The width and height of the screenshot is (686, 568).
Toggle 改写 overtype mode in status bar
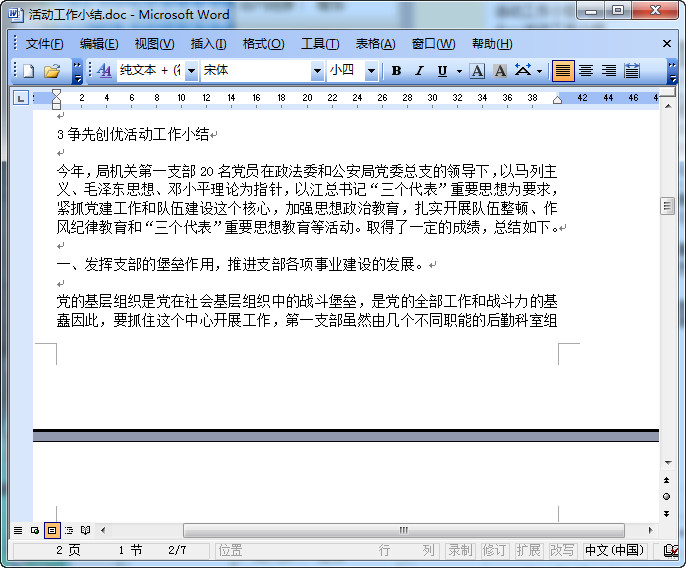click(562, 550)
